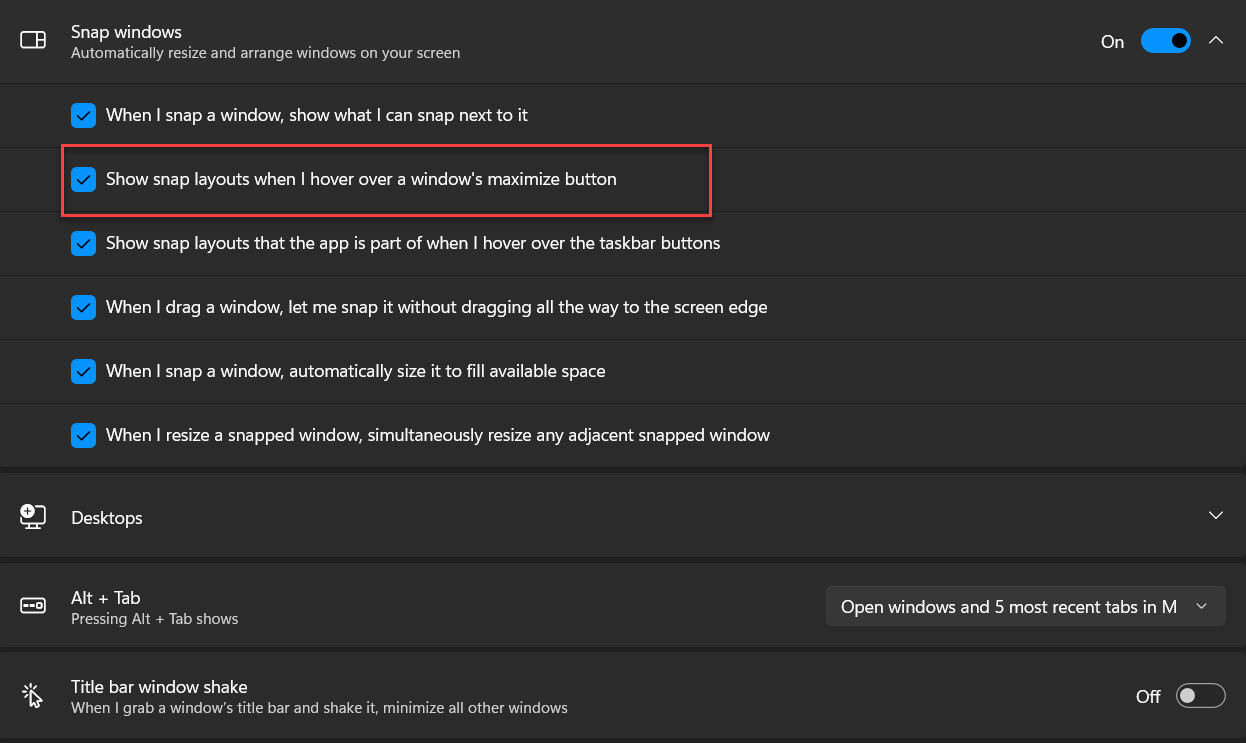Screen dimensions: 1246x743
Task: Click the Alt + Tab keyboard icon
Action: tap(33, 606)
